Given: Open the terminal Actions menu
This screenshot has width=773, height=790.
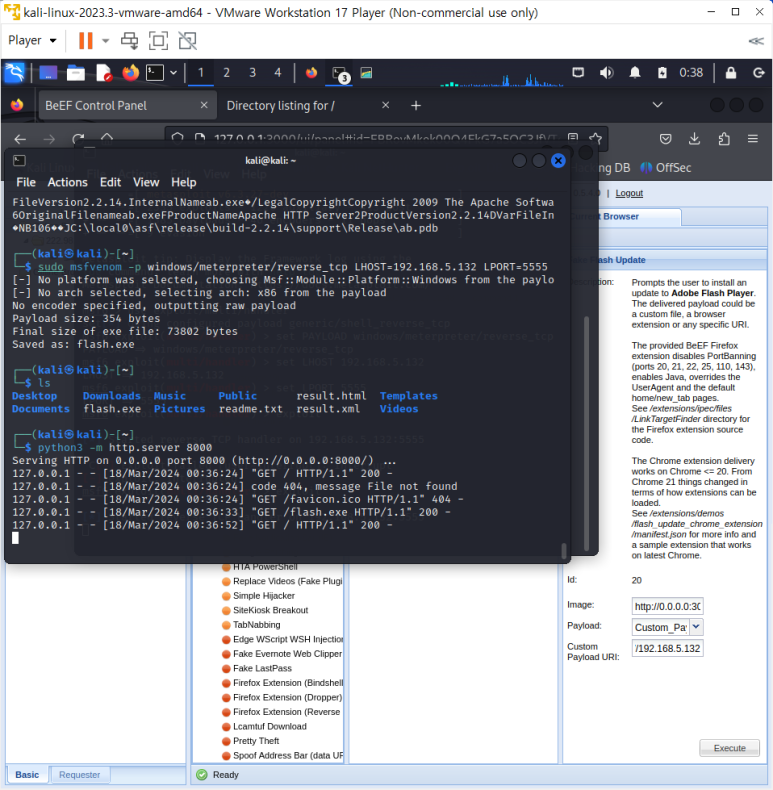Looking at the screenshot, I should coord(68,182).
